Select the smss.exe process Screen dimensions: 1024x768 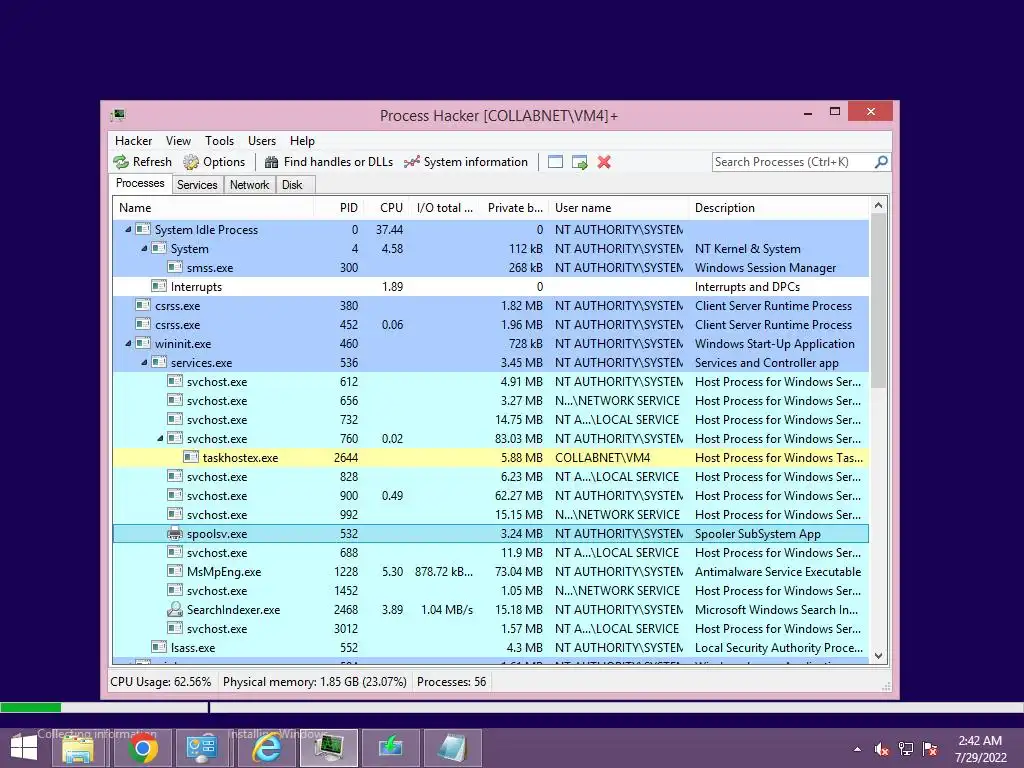pos(491,268)
